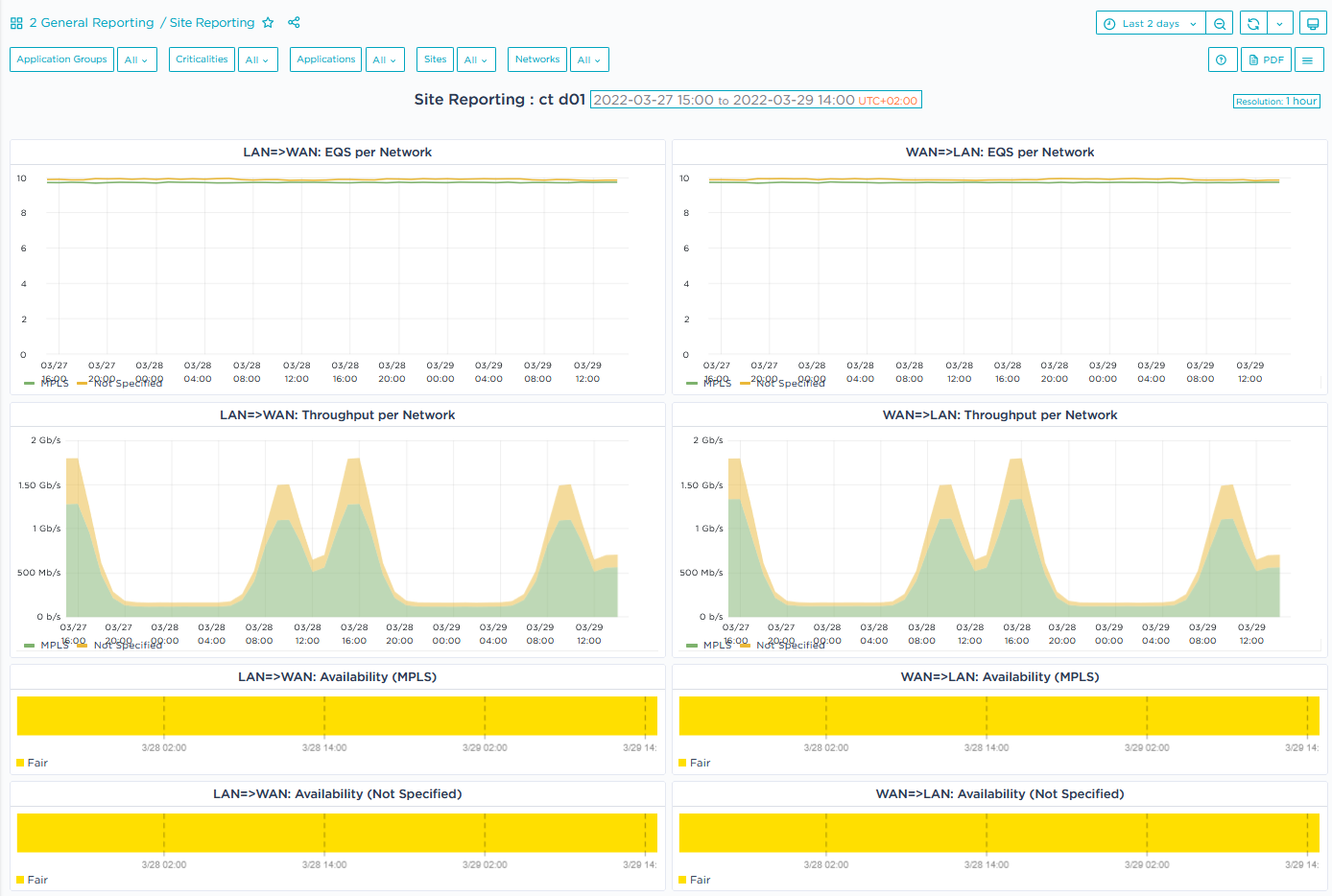
Task: Click the WAN=>LAN Availability (Not Specified) yellow bar
Action: pos(999,833)
